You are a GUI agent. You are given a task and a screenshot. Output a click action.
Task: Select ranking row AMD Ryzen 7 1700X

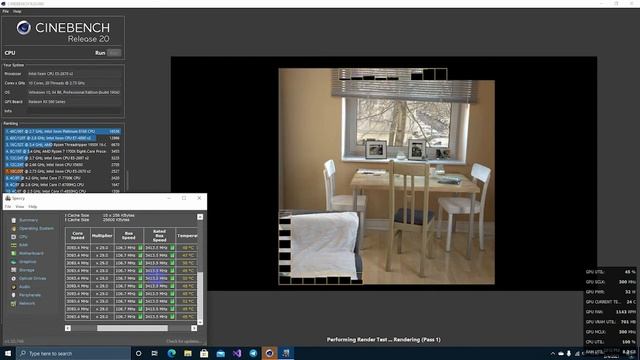tap(63, 151)
